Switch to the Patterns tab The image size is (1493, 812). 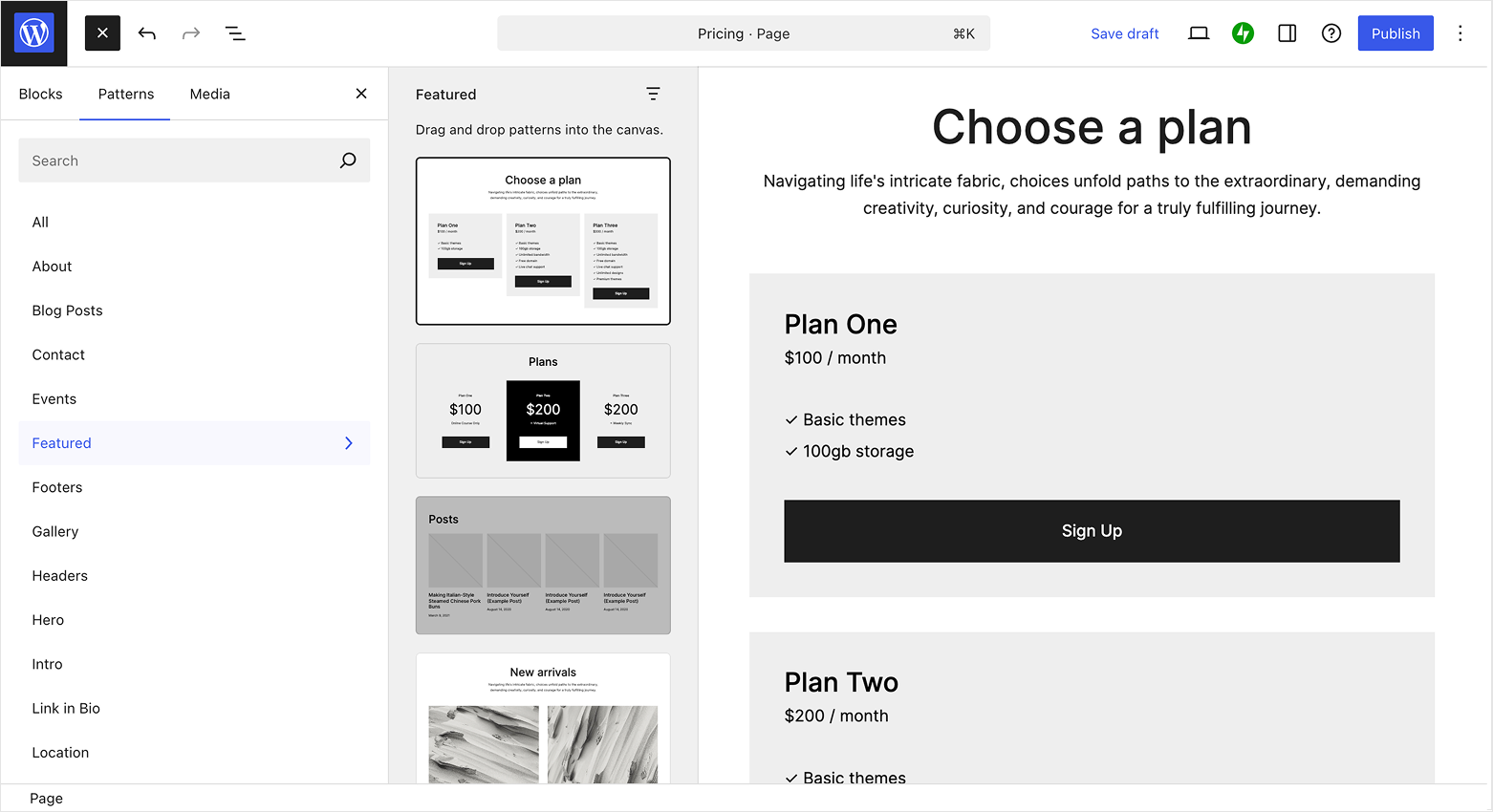pos(126,94)
